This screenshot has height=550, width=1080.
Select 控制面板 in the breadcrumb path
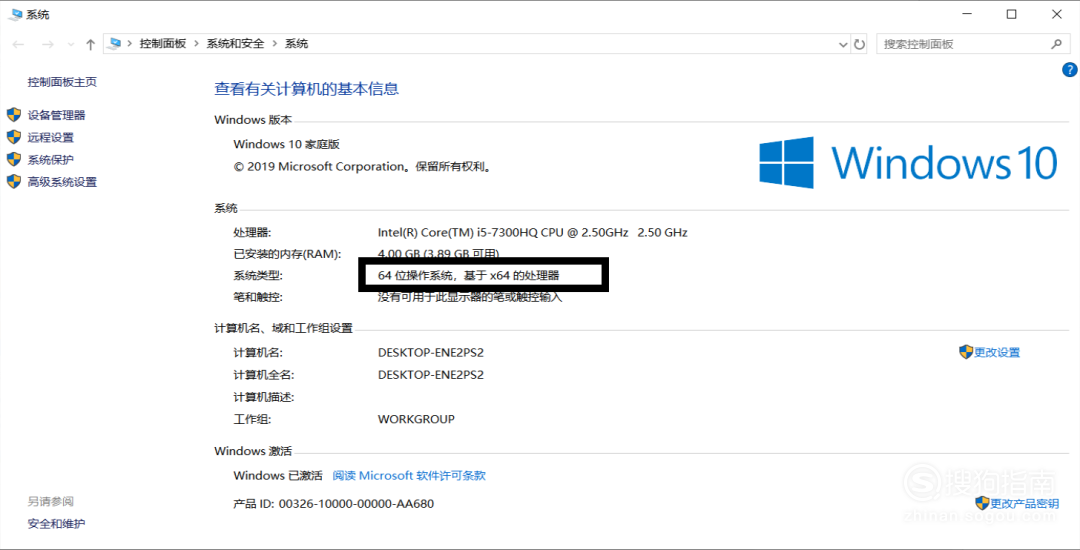pos(163,43)
